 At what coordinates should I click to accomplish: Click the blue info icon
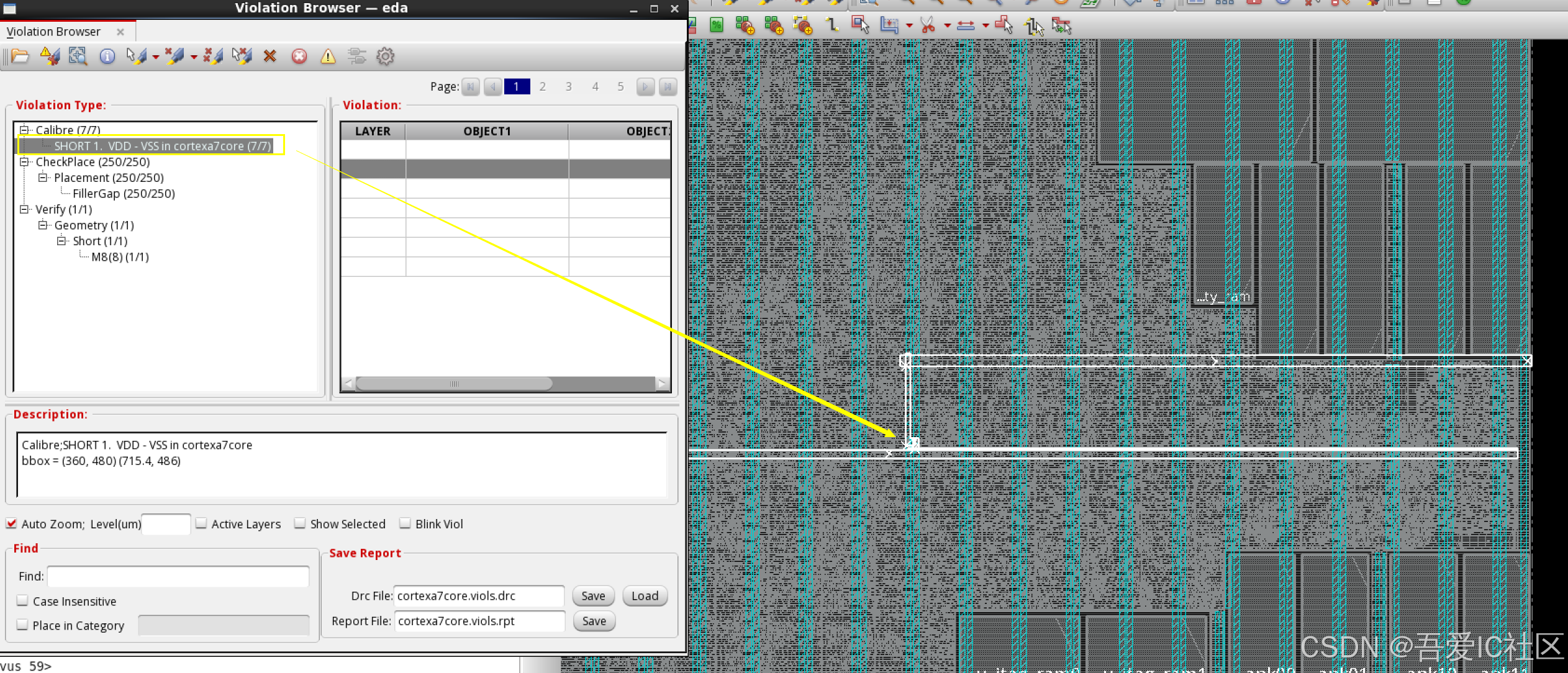point(107,56)
